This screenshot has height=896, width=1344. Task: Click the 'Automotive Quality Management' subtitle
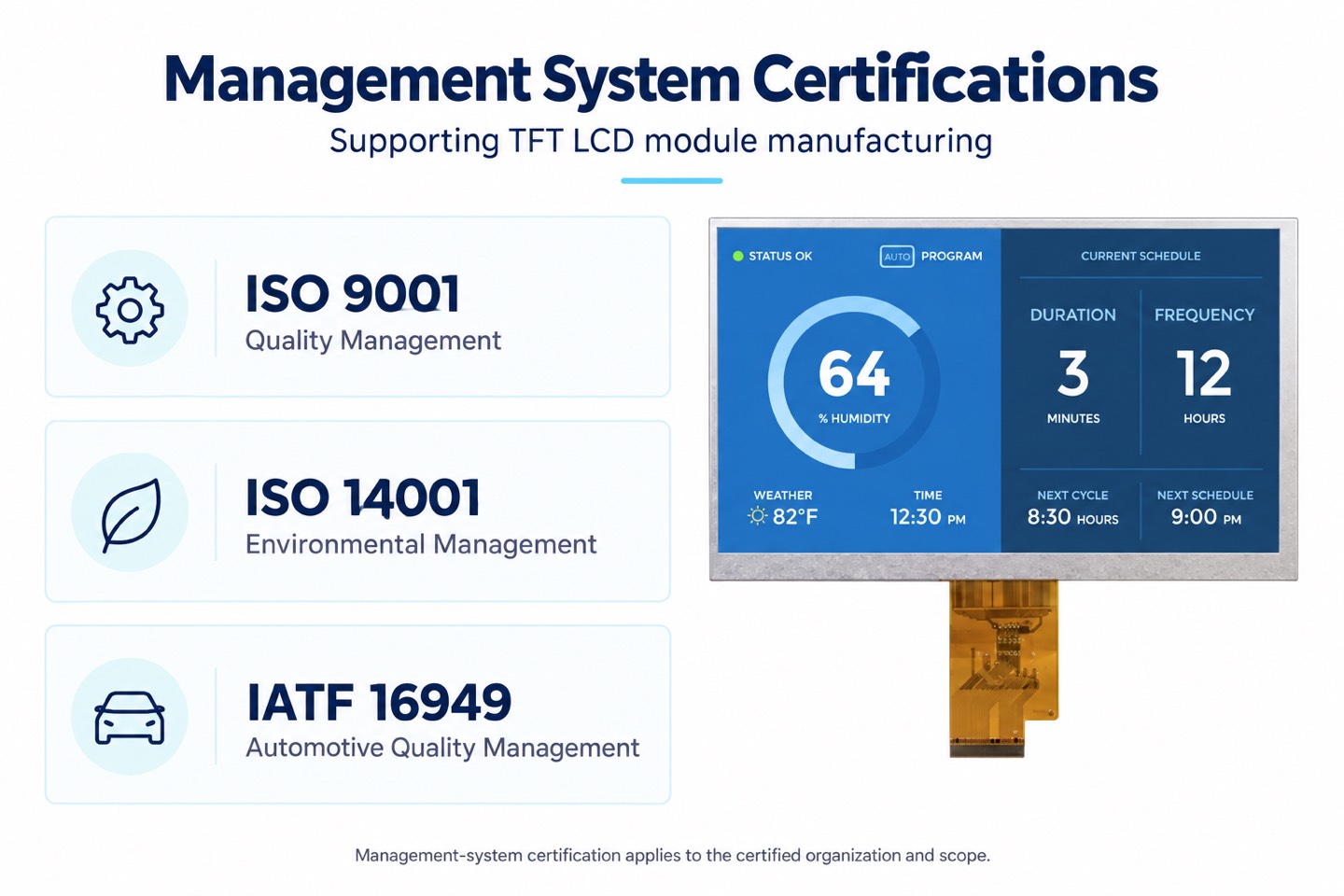[x=442, y=748]
